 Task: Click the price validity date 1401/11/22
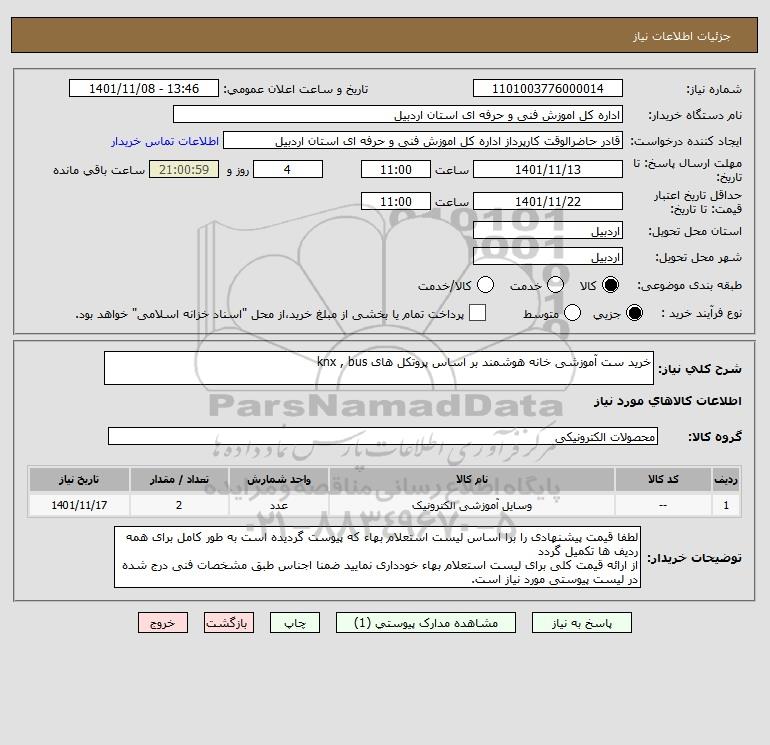point(548,201)
